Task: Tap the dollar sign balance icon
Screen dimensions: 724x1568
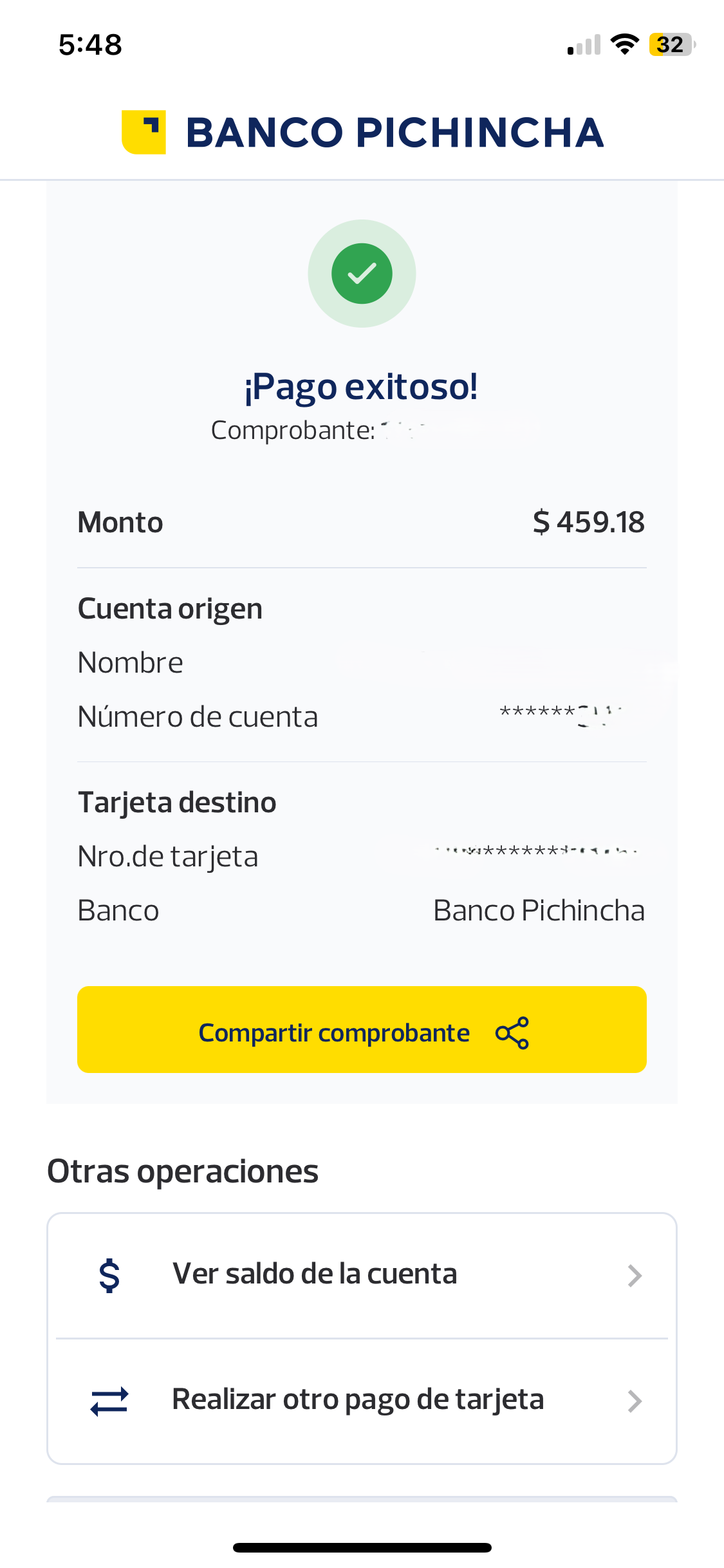Action: point(109,1276)
